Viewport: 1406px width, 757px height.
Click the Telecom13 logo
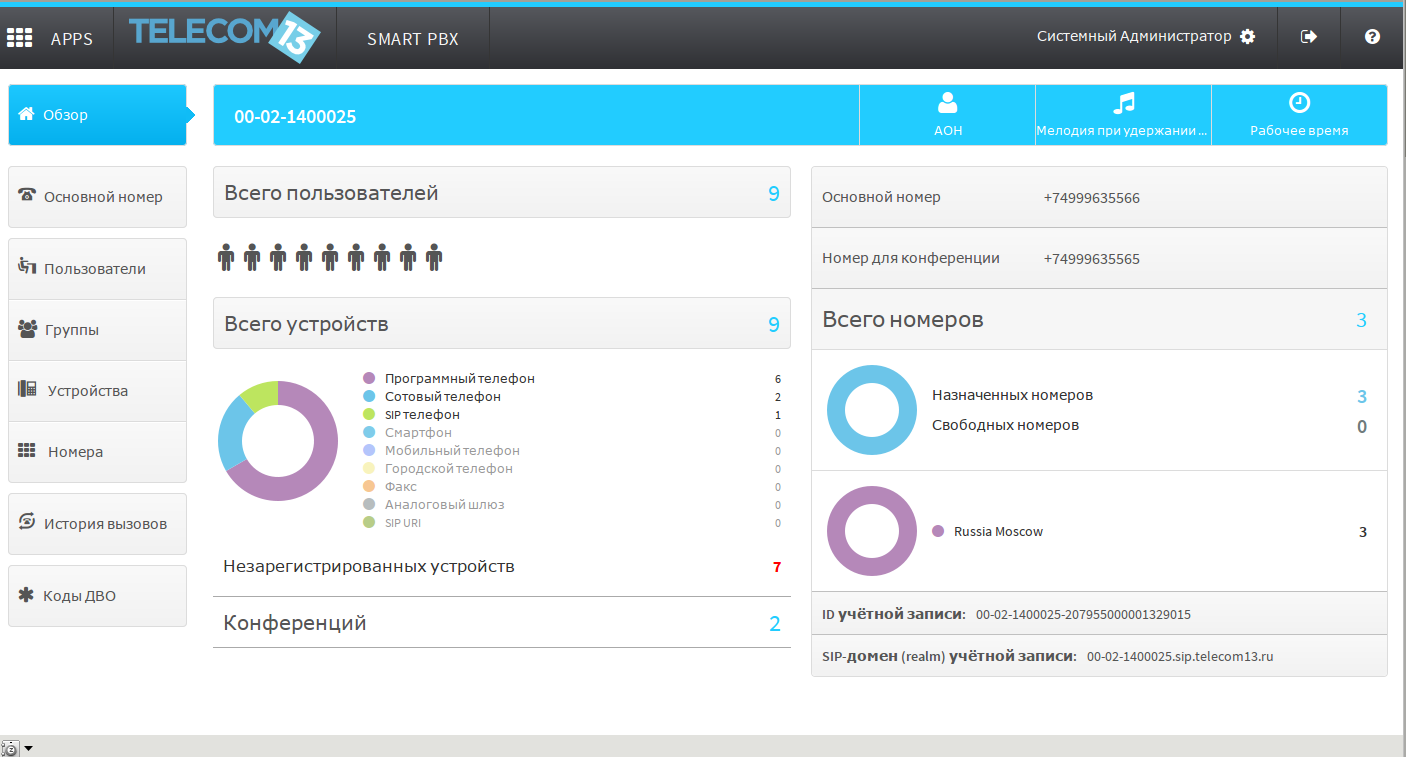click(x=225, y=37)
